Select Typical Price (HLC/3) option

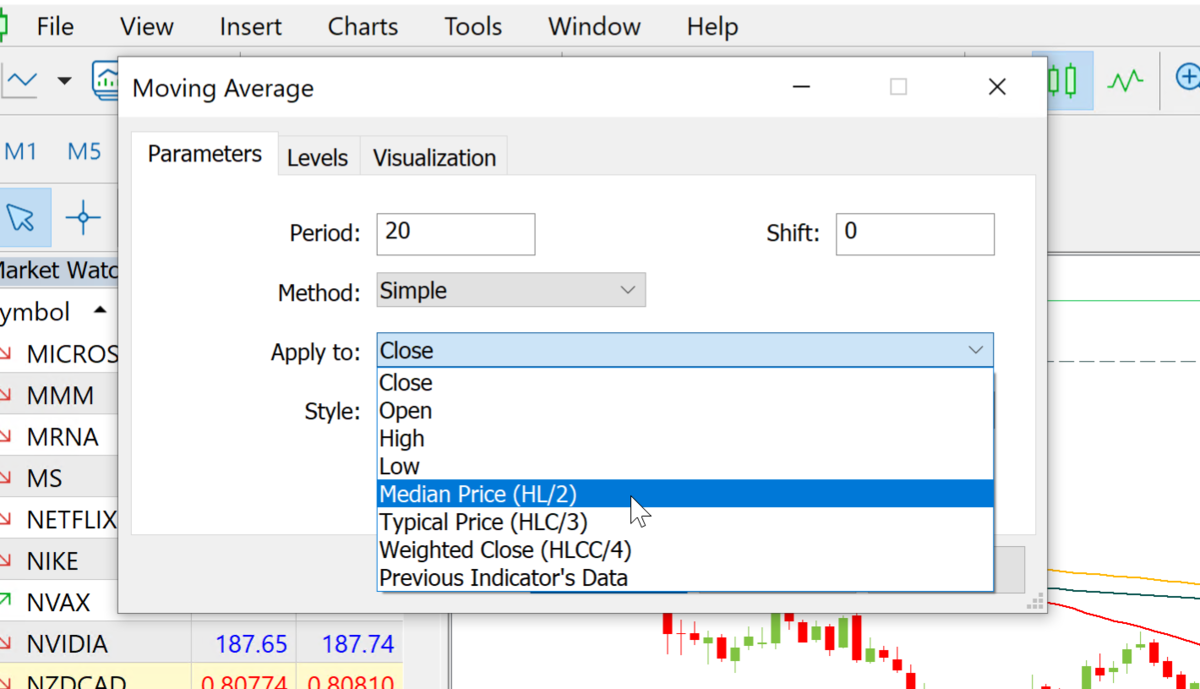click(685, 522)
